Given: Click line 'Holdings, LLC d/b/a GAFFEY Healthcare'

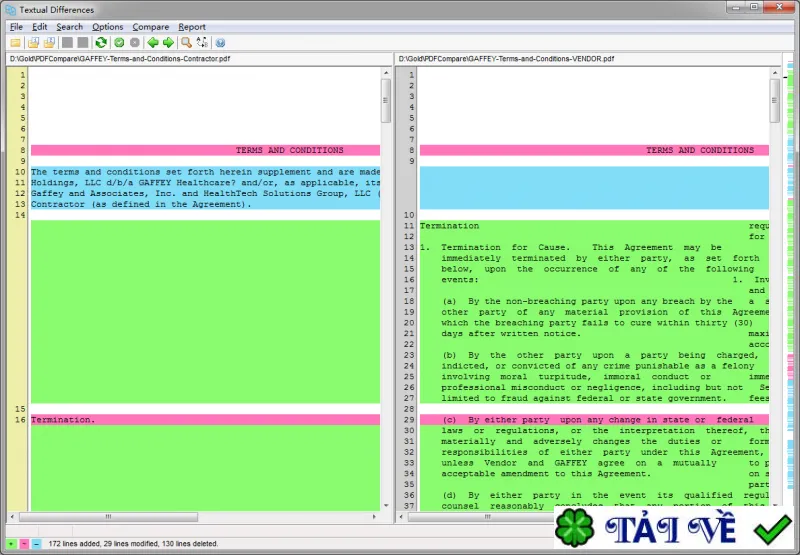Looking at the screenshot, I should tap(205, 183).
